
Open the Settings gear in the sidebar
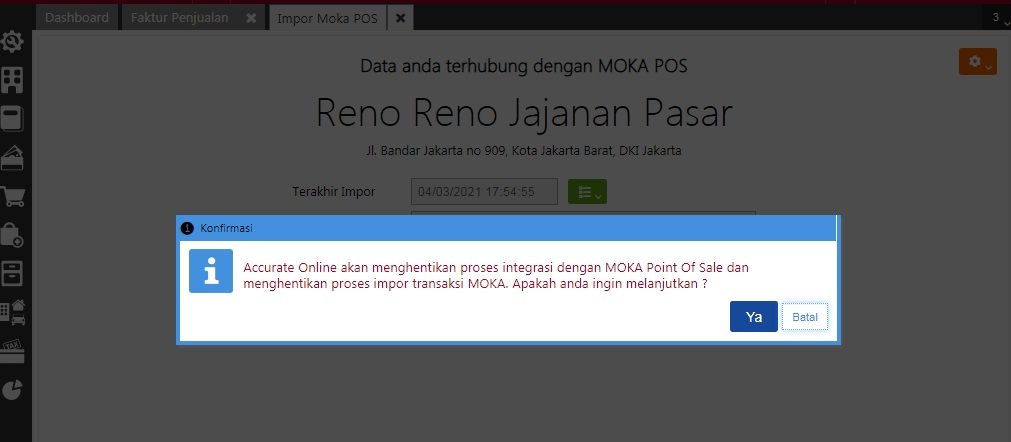click(x=13, y=42)
